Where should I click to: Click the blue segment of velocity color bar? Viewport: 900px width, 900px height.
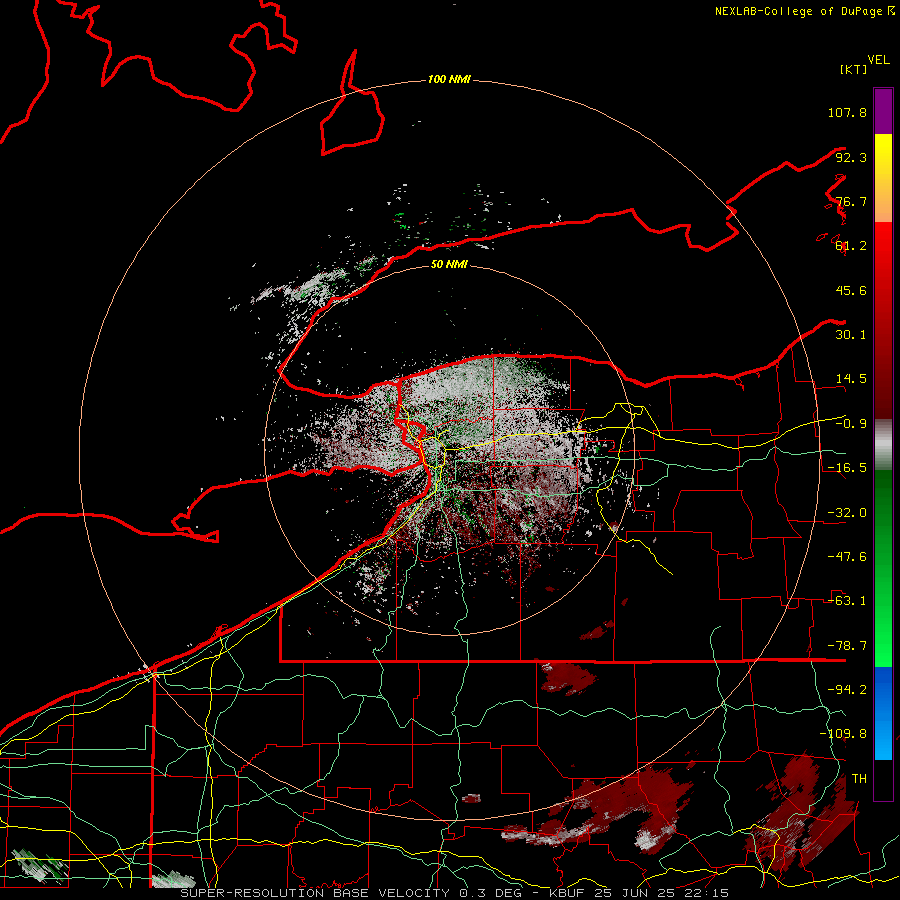tap(883, 713)
